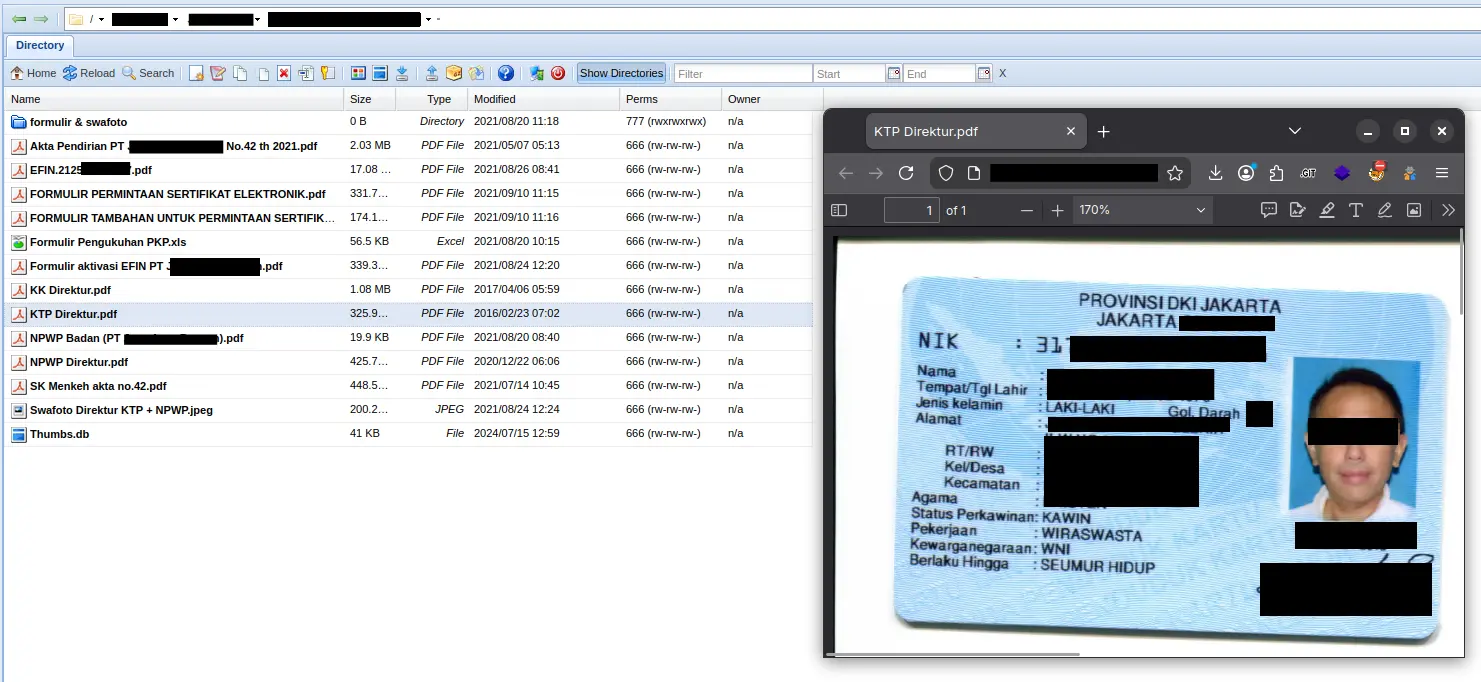The height and width of the screenshot is (682, 1481).
Task: Click the red power logout icon
Action: pyautogui.click(x=558, y=73)
